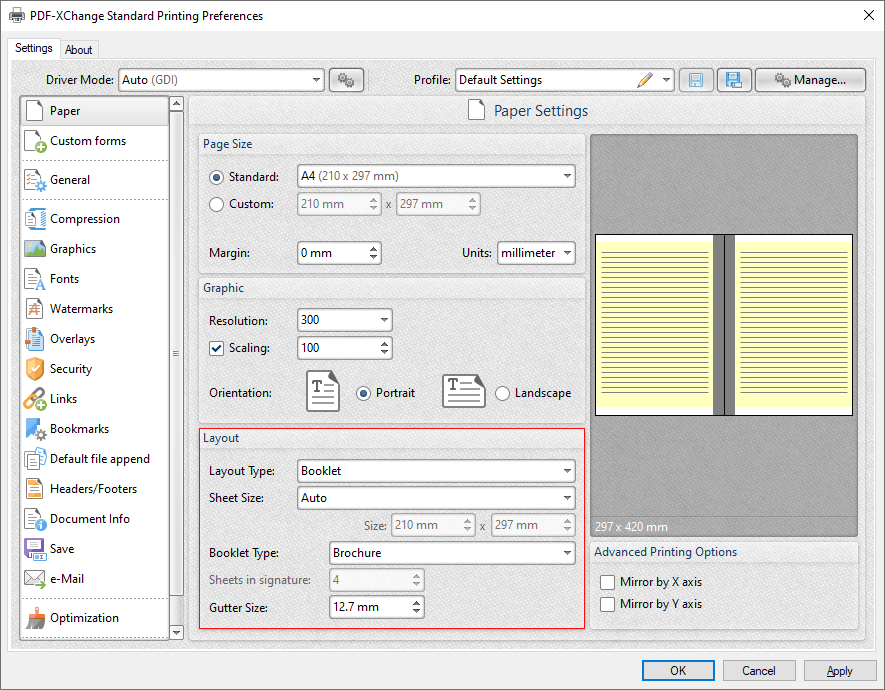Edit the Default Settings profile
Viewport: 885px width, 690px height.
(644, 79)
